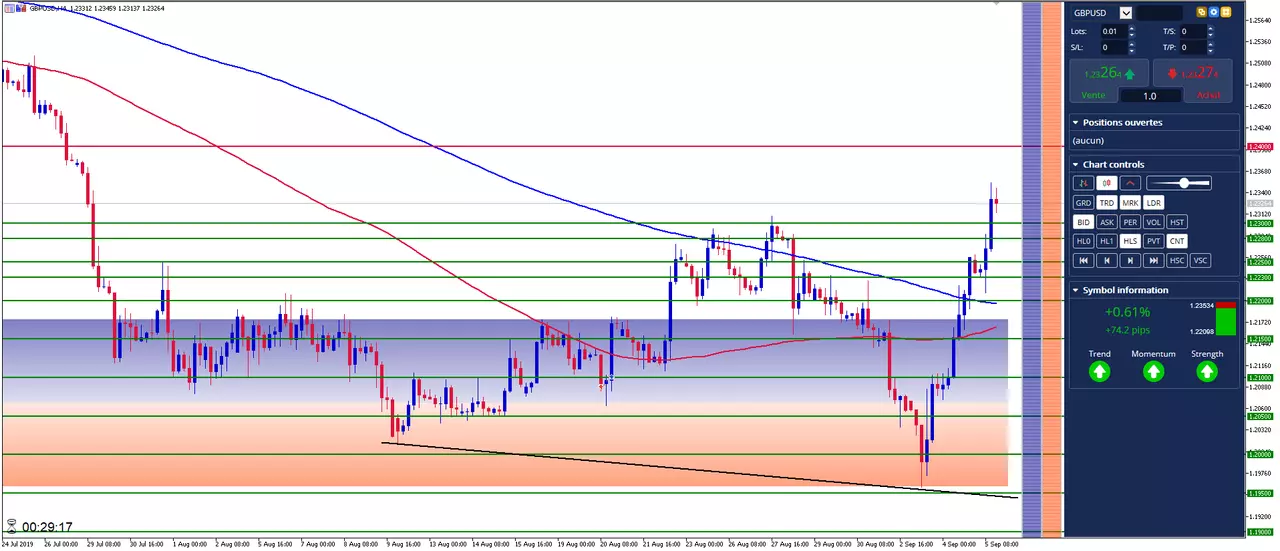
Task: Step chart back one bar
Action: [x=1107, y=260]
